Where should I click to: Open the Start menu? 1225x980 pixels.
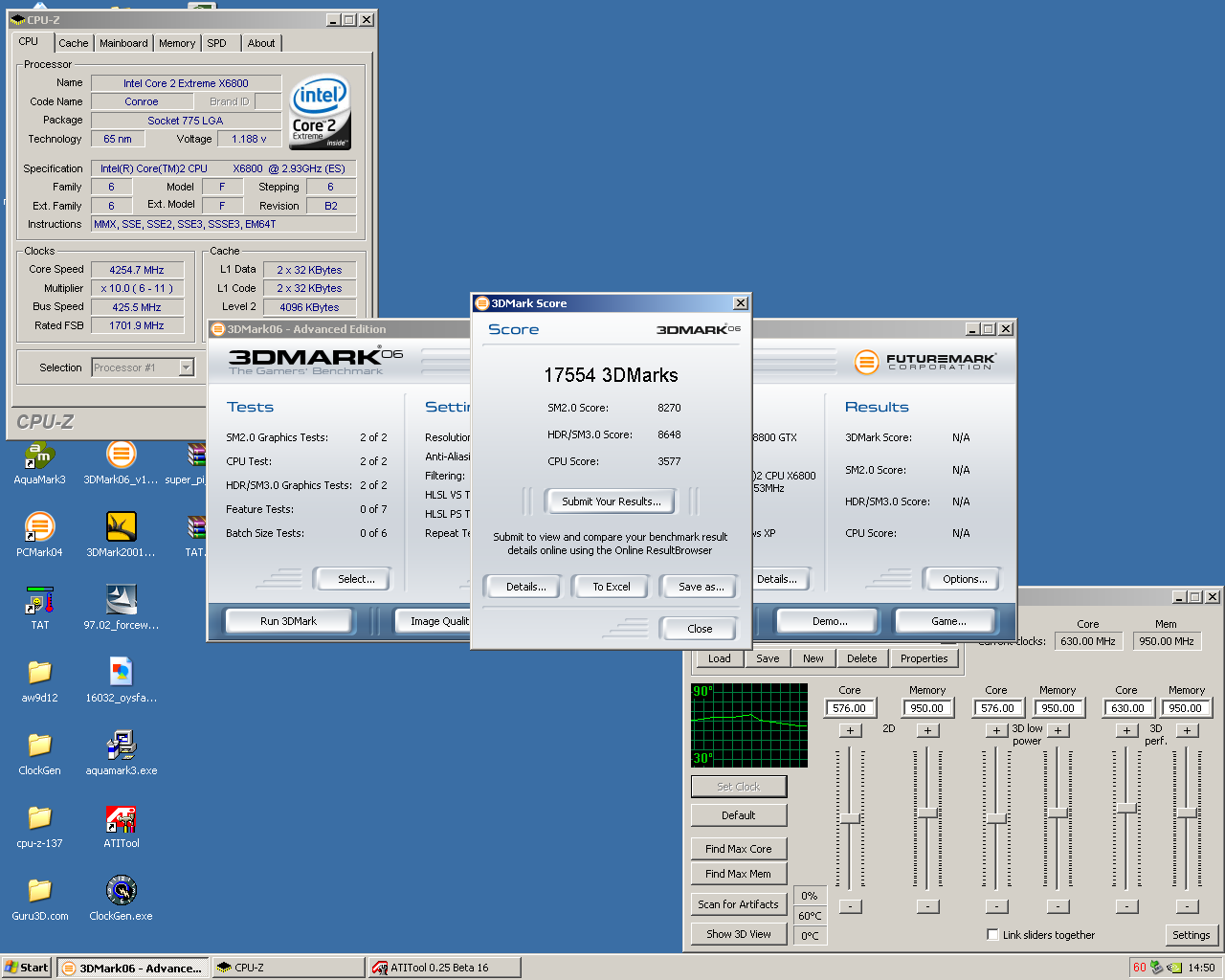pos(26,968)
